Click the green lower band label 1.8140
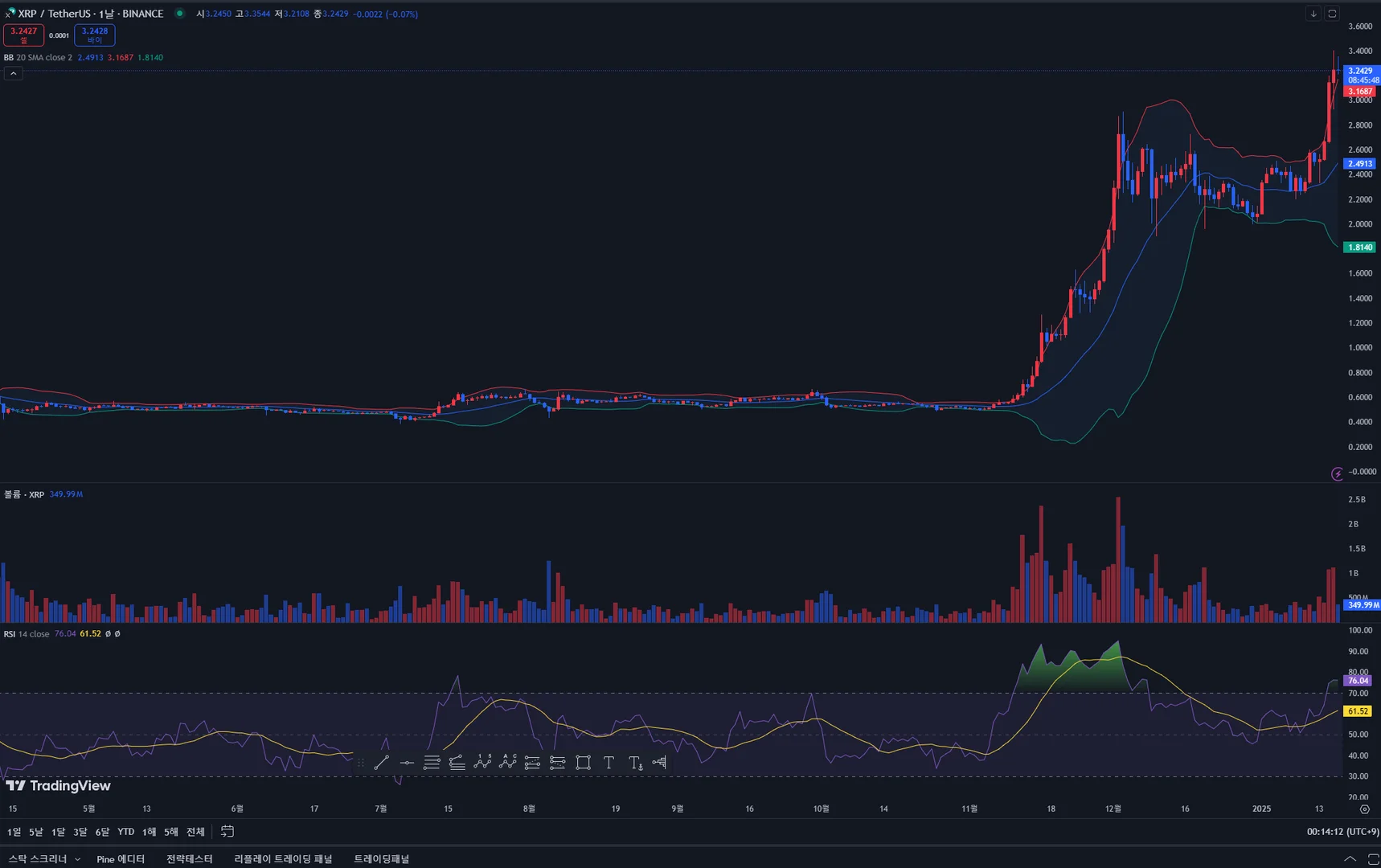Viewport: 1381px width, 868px height. [x=1360, y=248]
